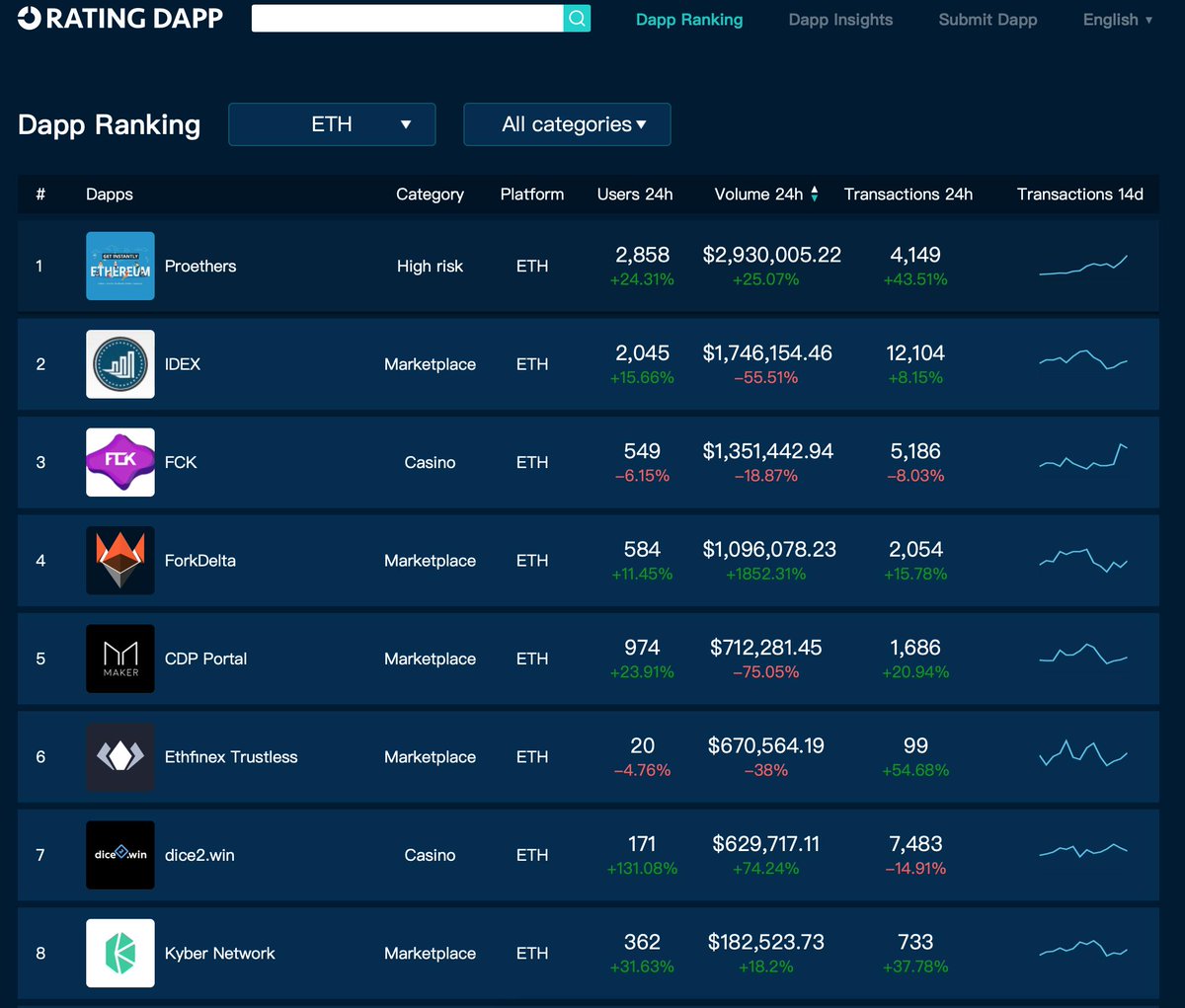Screen dimensions: 1185x1008
Task: Click Proethers users count 2,858
Action: [x=642, y=255]
